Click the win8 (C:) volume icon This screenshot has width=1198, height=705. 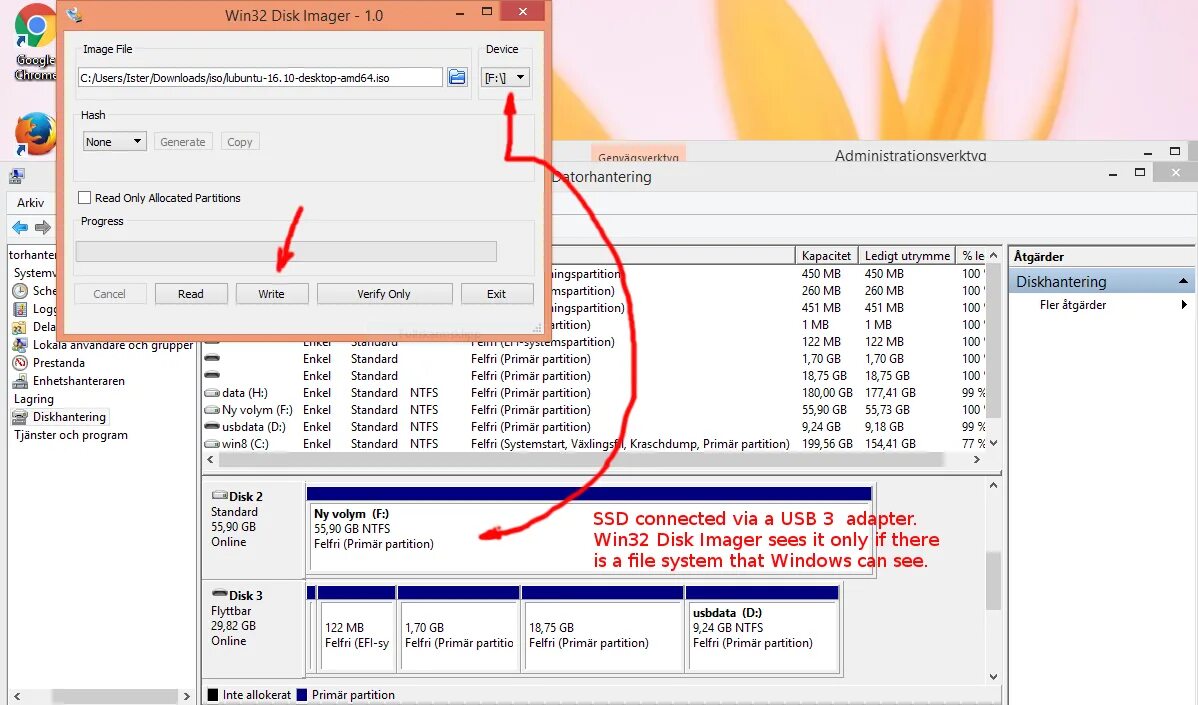click(212, 443)
